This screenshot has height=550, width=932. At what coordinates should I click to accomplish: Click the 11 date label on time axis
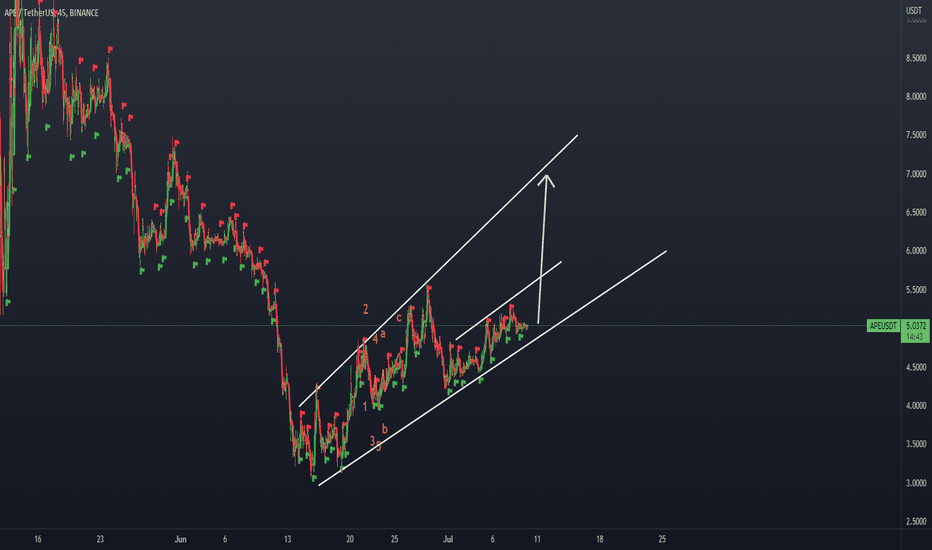(537, 539)
